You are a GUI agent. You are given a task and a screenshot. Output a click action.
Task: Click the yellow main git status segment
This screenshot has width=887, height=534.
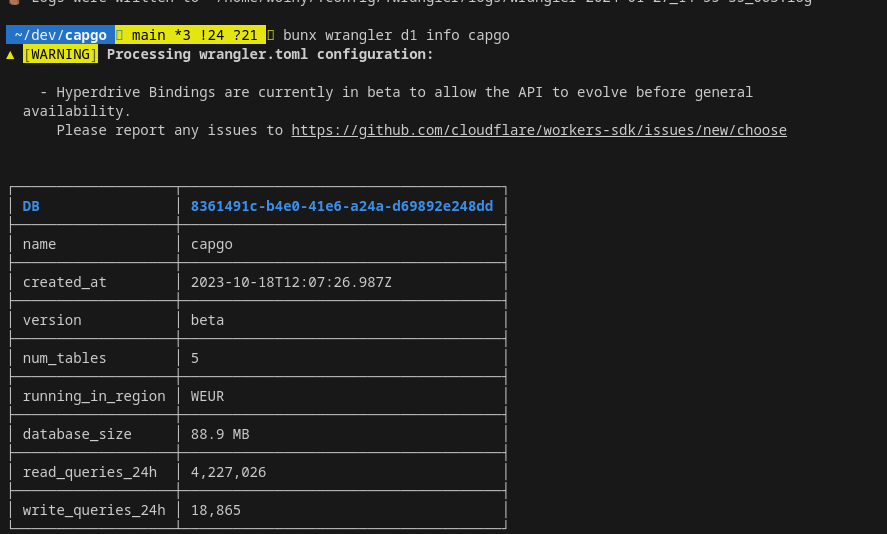coord(190,35)
